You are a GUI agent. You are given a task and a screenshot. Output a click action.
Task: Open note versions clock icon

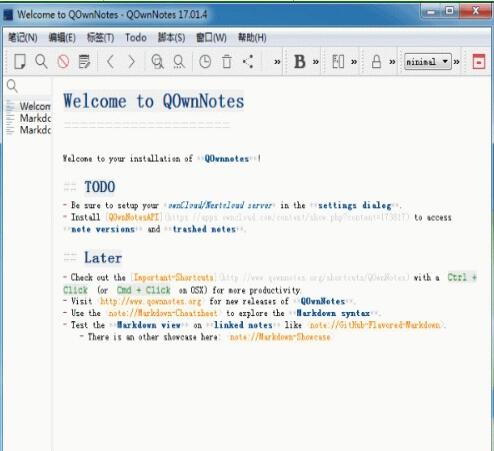click(205, 62)
